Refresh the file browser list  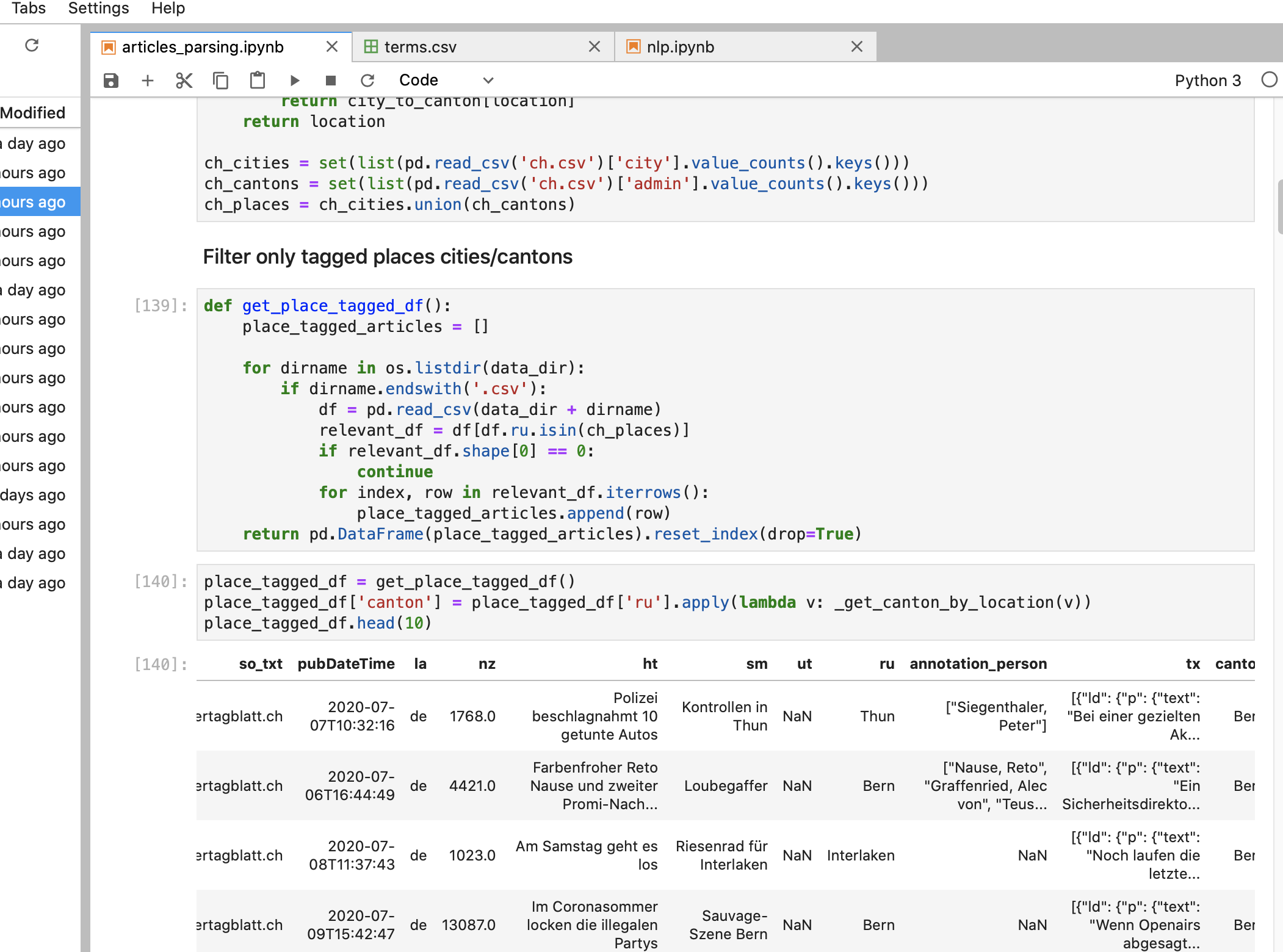pos(32,45)
